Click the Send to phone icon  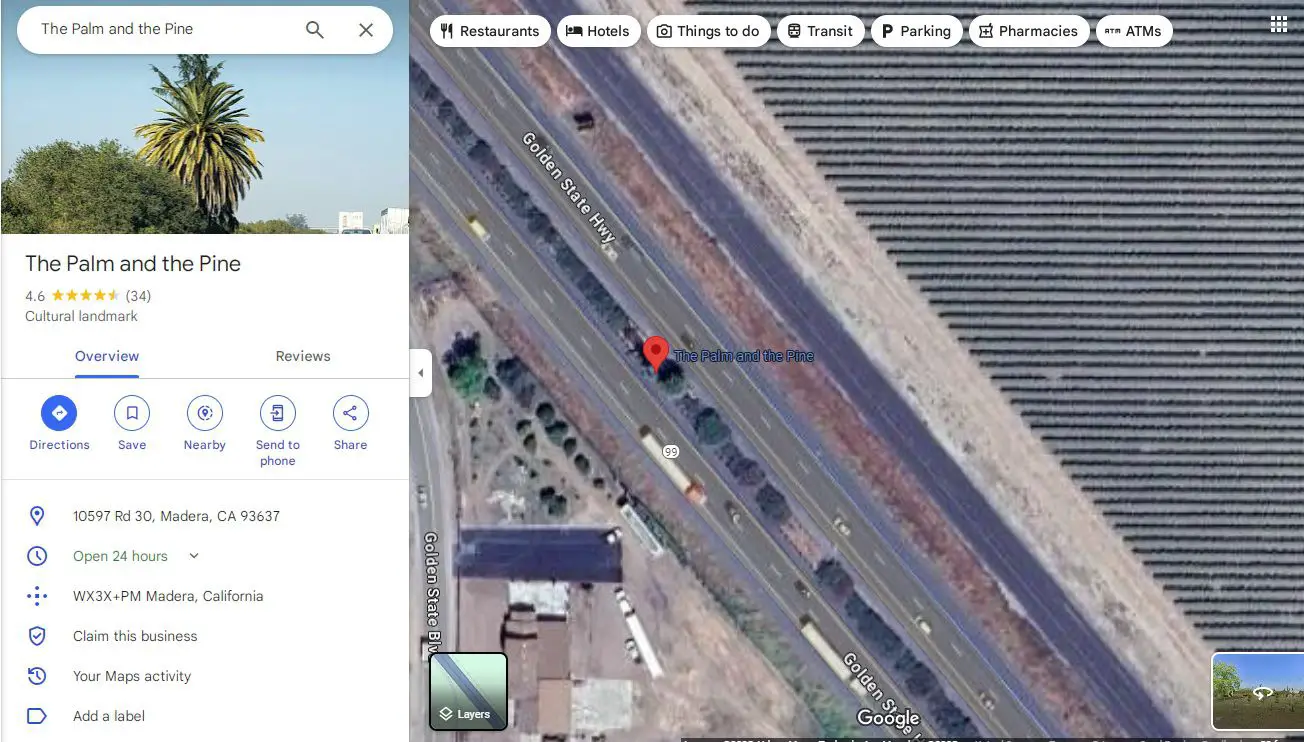tap(278, 412)
